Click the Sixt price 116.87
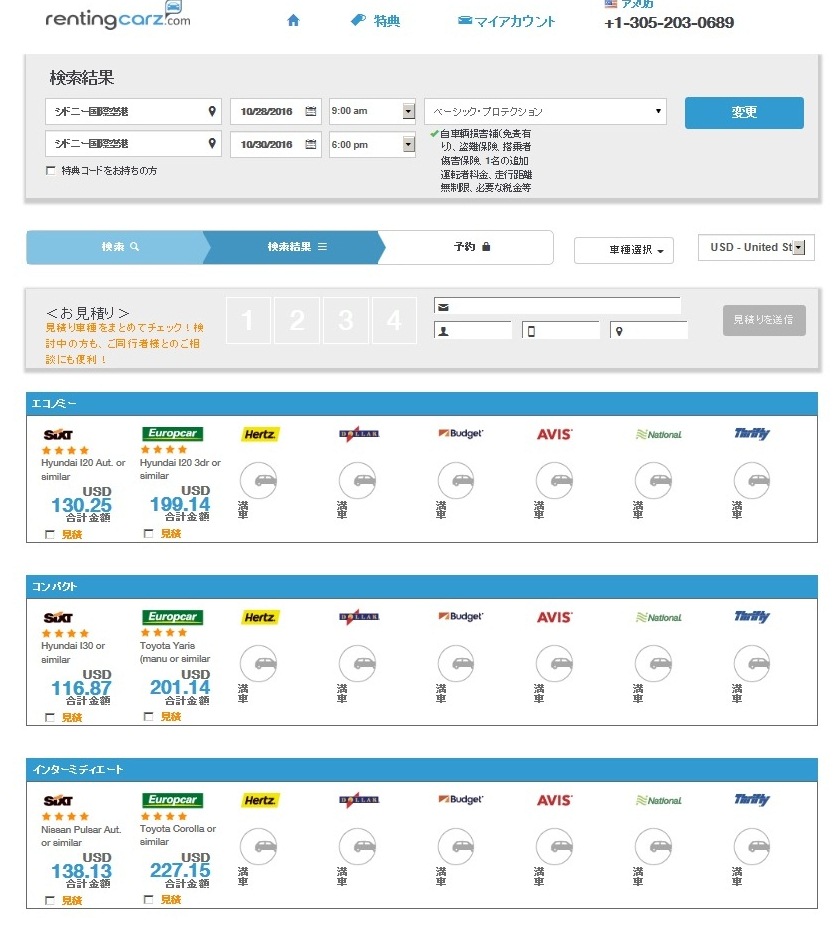 (81, 688)
